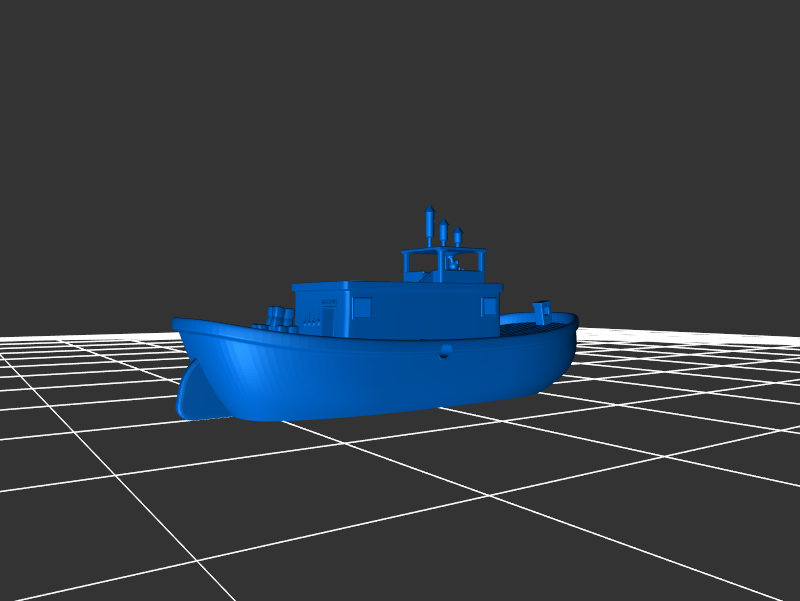This screenshot has width=800, height=601.
Task: Select the cabin door near the stern
Action: coord(329,318)
